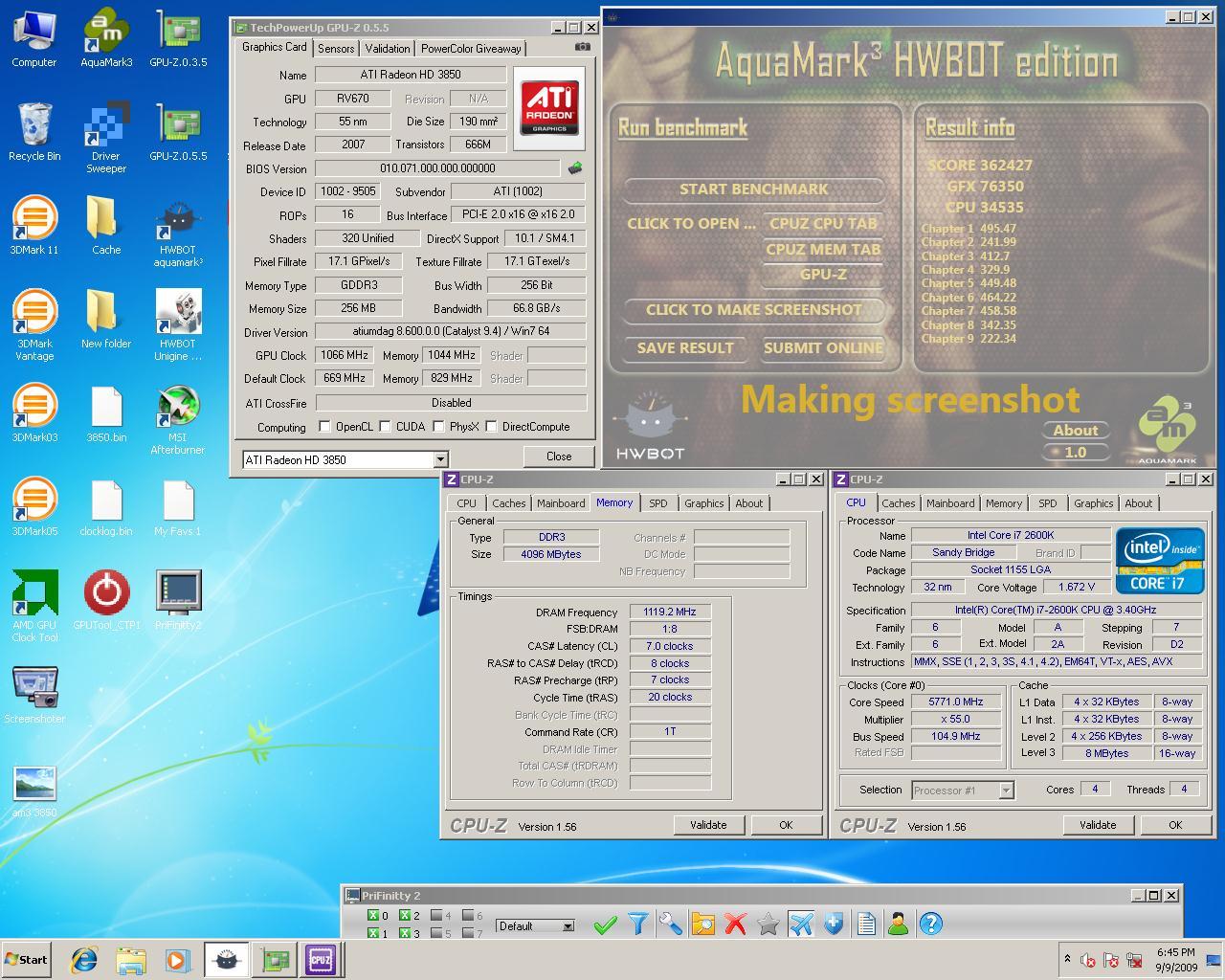Click the green user icon in PriFinitty
1225x980 pixels.
tap(898, 924)
